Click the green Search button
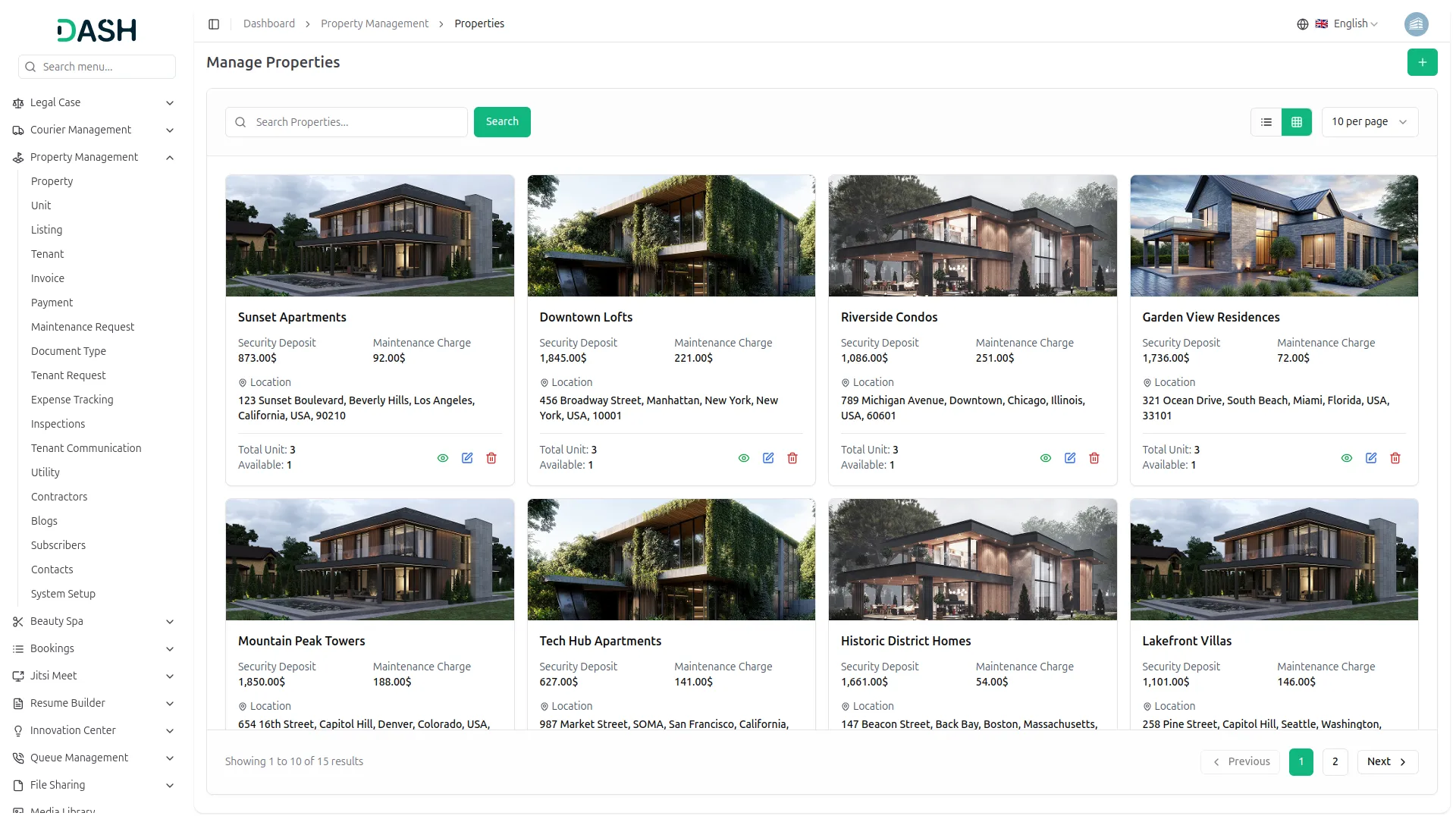This screenshot has width=1456, height=819. click(501, 121)
